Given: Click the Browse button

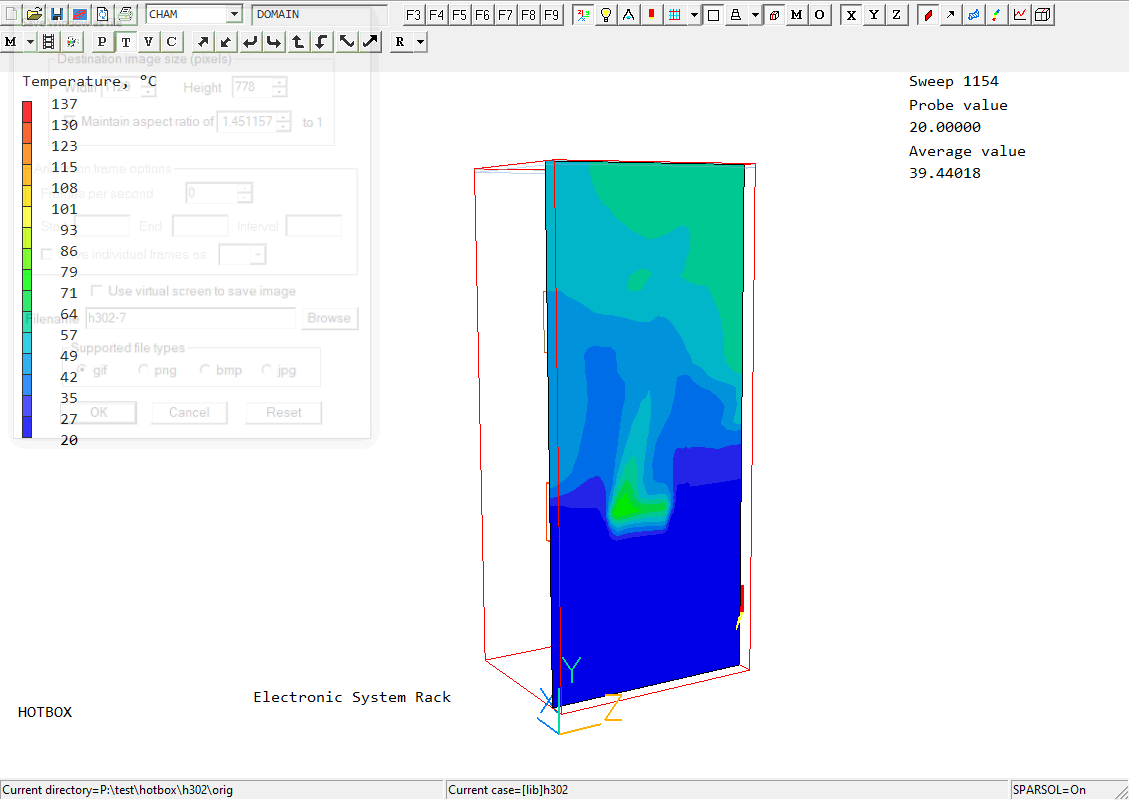Looking at the screenshot, I should tap(328, 318).
